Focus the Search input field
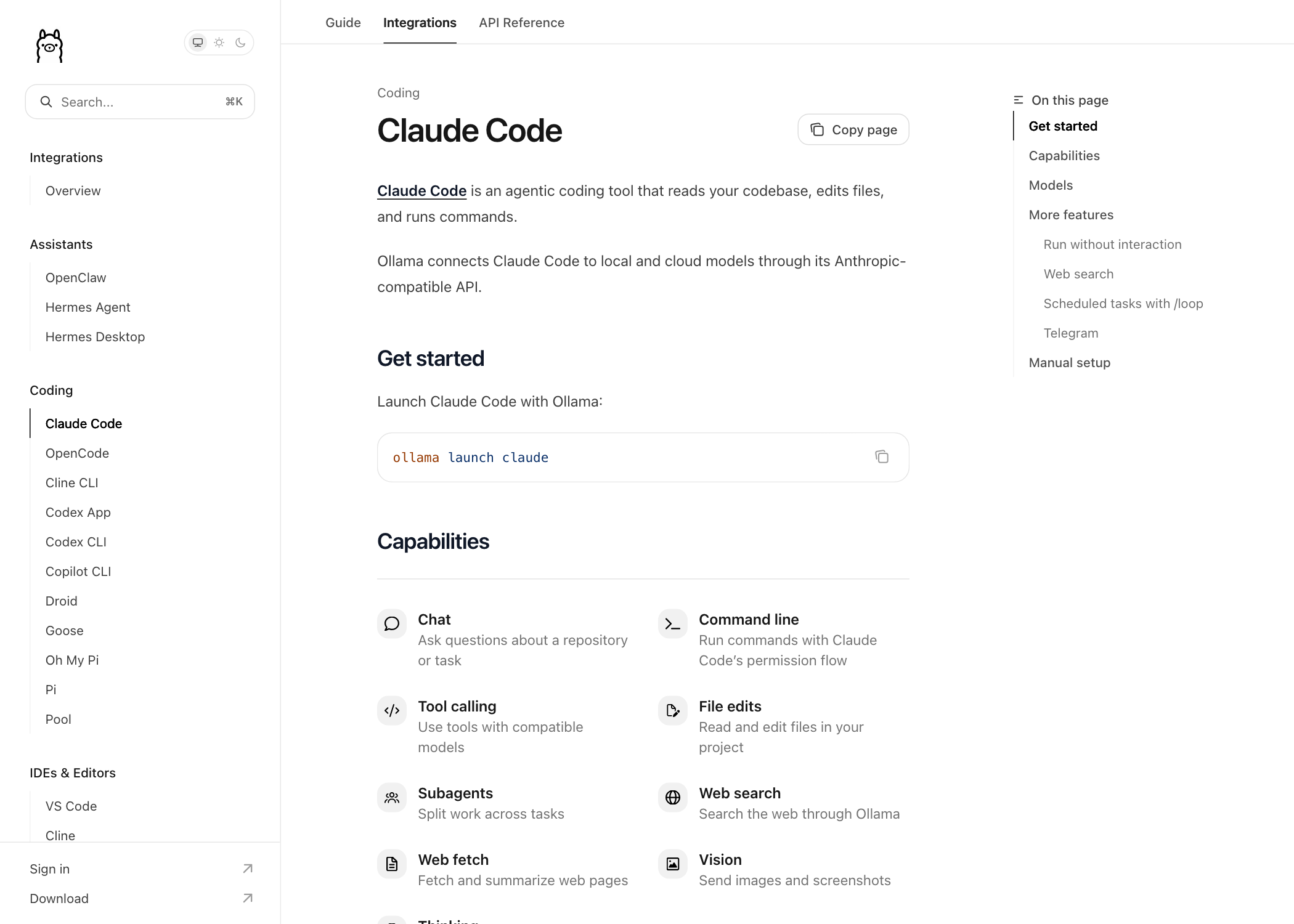This screenshot has height=924, width=1294. pyautogui.click(x=140, y=102)
